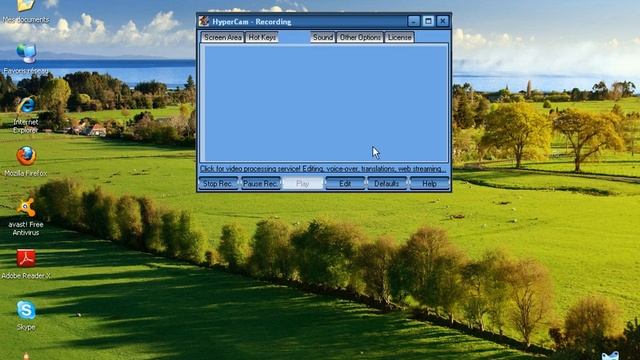Click the HyperCam title bar app icon
This screenshot has width=640, height=360.
(204, 21)
